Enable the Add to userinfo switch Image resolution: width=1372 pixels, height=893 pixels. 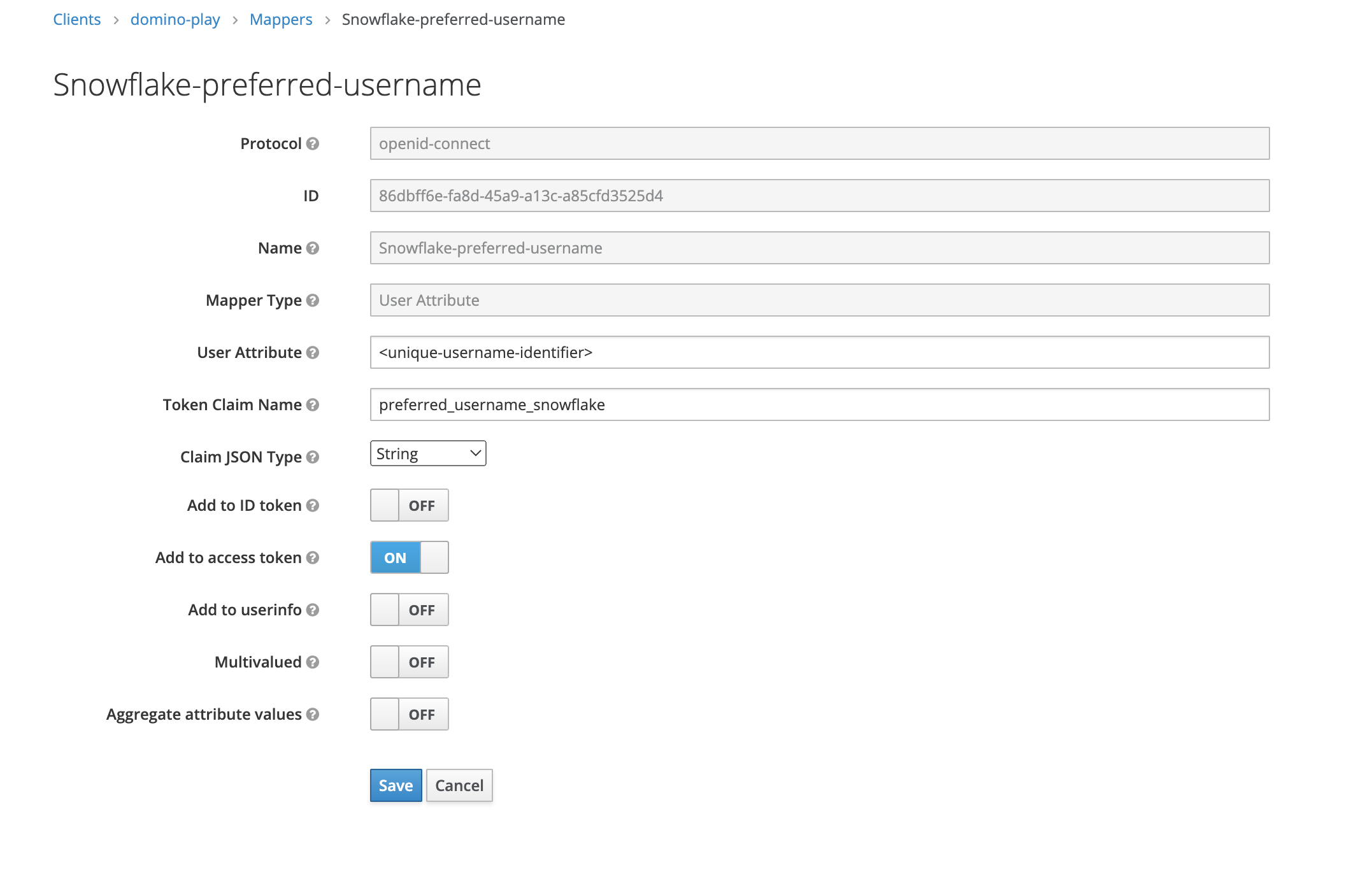coord(410,610)
